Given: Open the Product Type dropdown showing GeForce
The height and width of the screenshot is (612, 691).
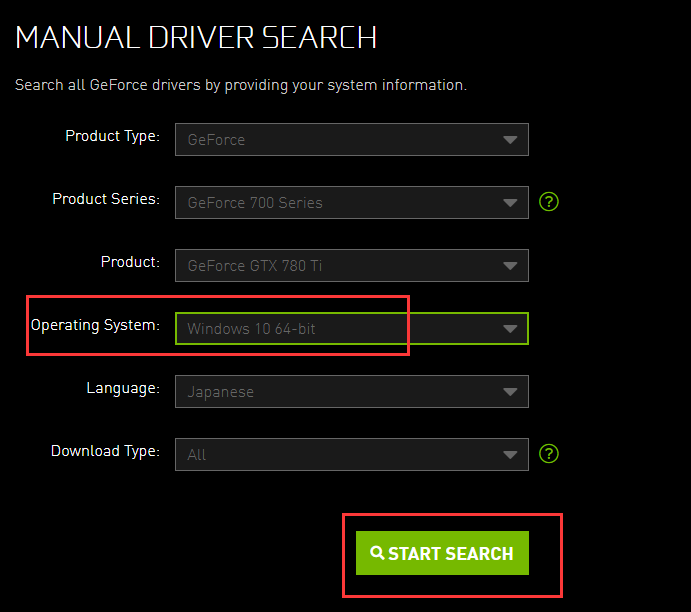Looking at the screenshot, I should coord(352,140).
